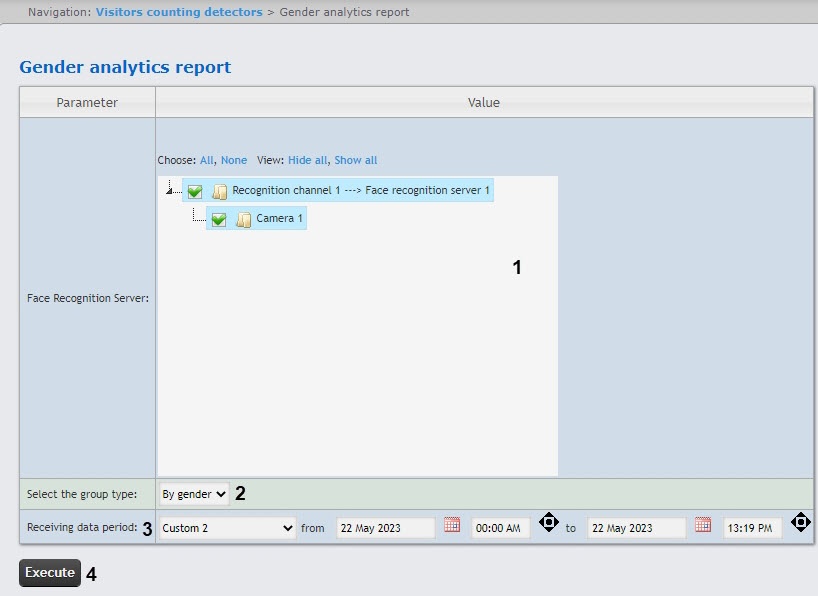Click the from date field 22 May 2023
Screen dimensions: 818x596
(385, 528)
